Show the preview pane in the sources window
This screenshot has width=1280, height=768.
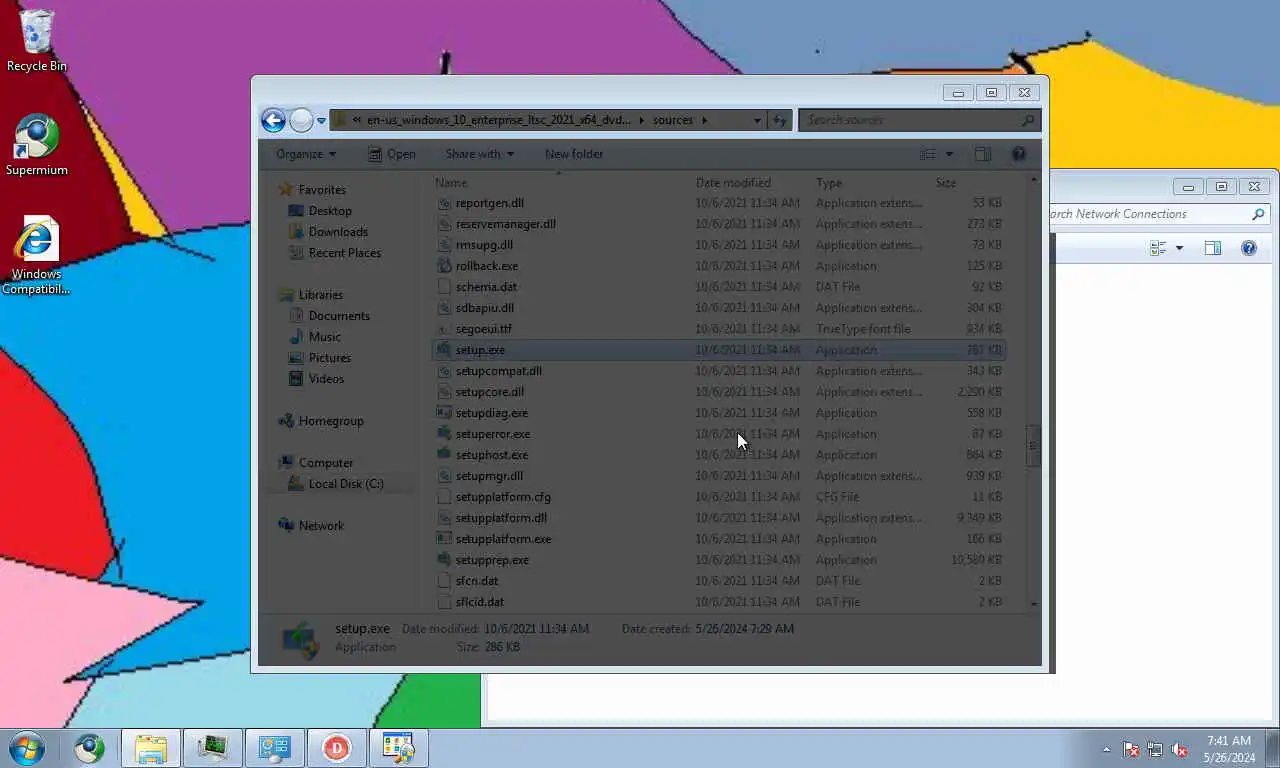983,154
